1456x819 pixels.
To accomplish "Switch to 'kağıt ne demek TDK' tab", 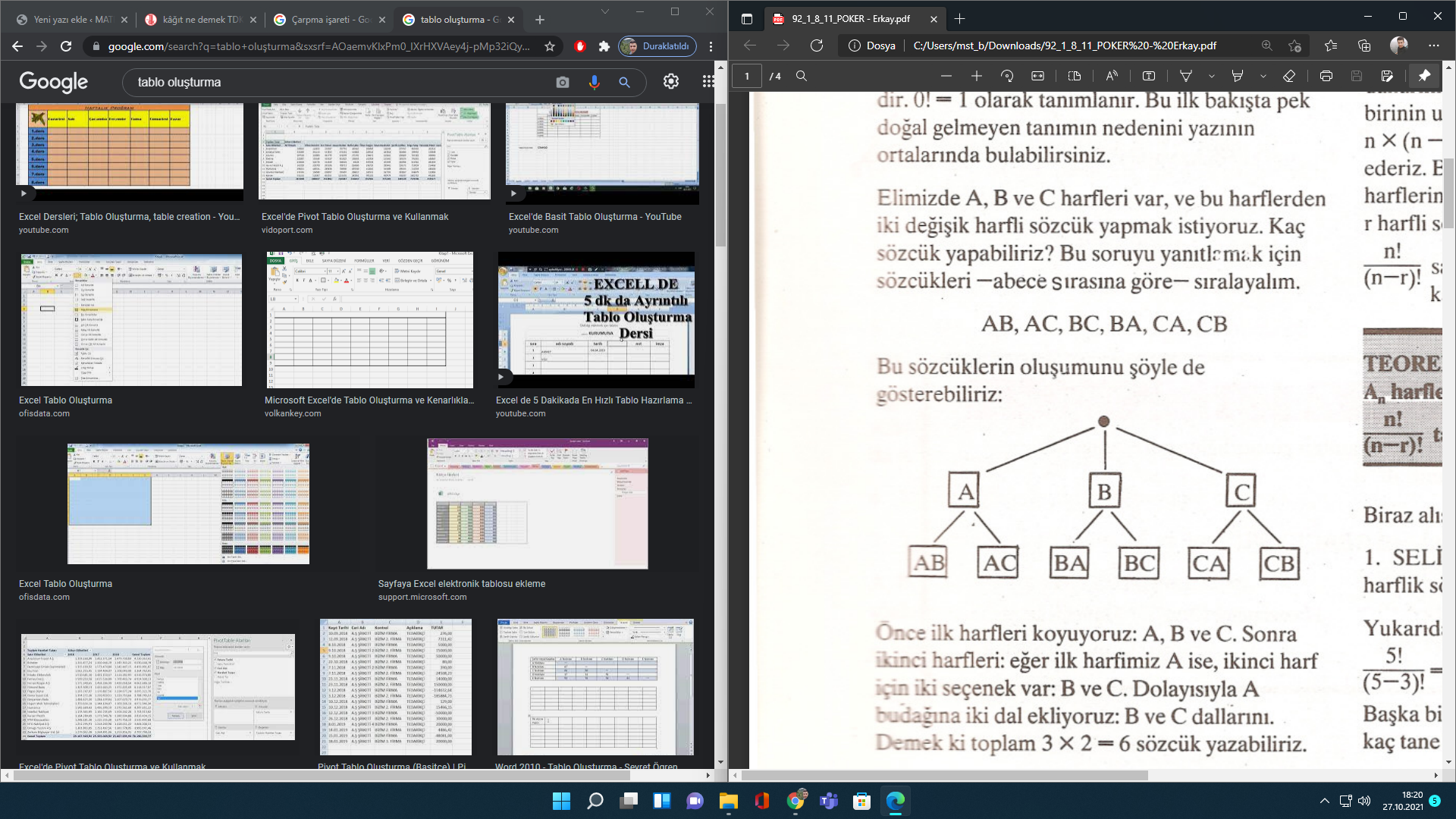I will point(201,20).
